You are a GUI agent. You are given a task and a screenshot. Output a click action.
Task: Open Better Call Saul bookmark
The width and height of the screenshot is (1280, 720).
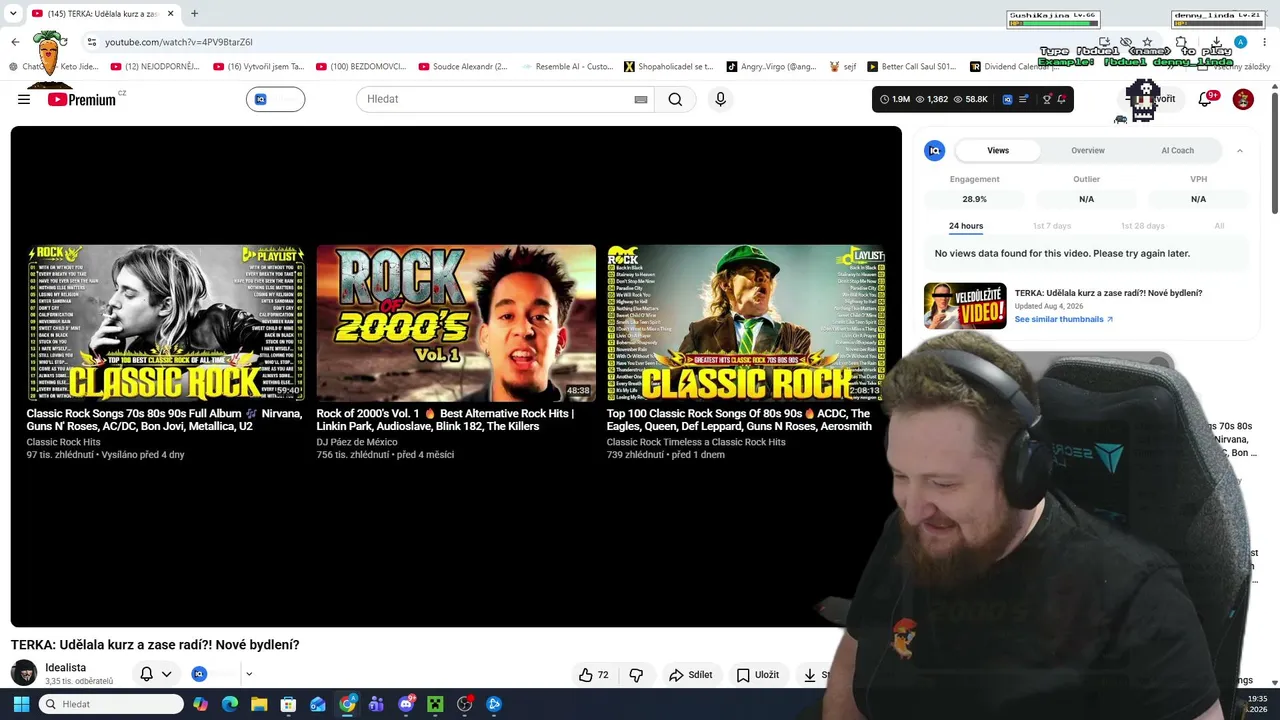[x=912, y=67]
